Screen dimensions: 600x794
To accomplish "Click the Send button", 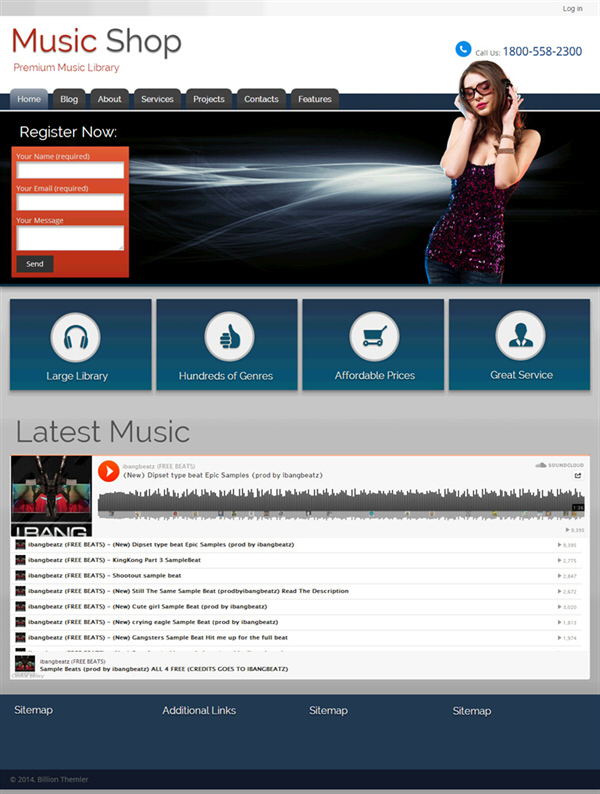I will point(35,264).
